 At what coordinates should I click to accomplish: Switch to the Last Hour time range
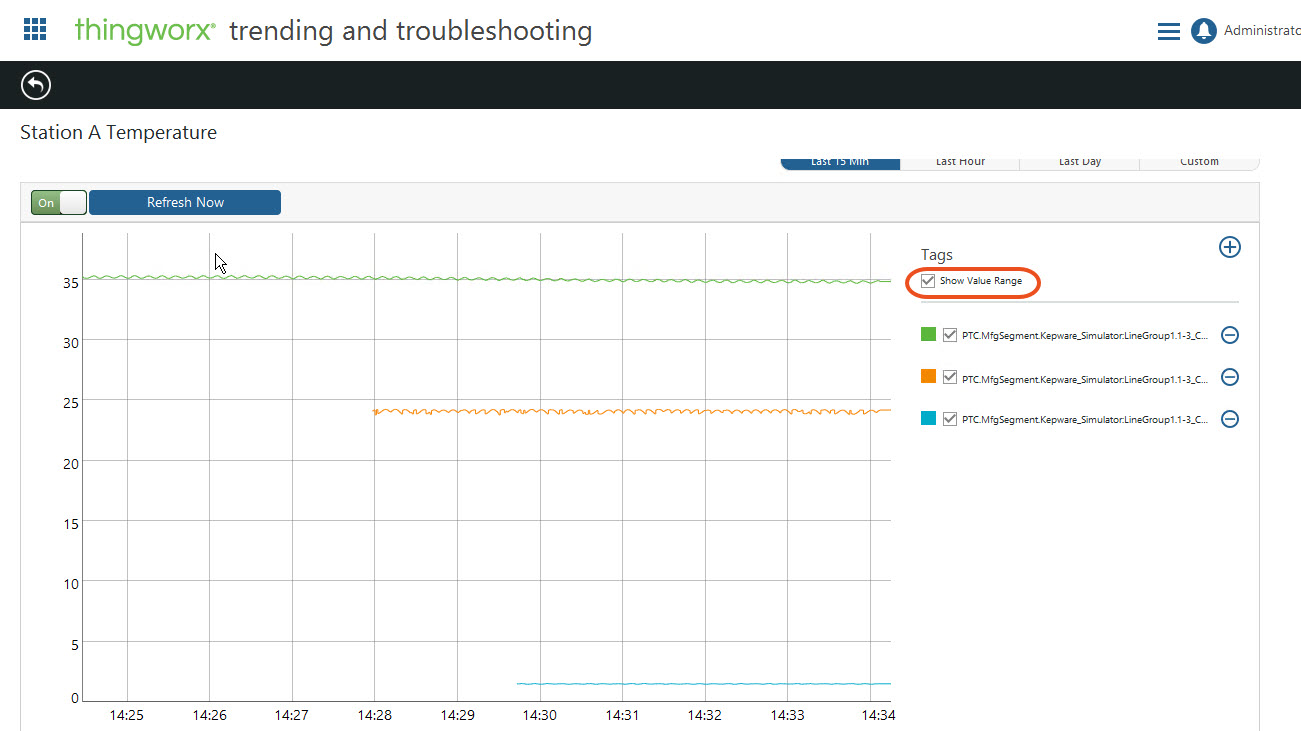click(x=959, y=161)
